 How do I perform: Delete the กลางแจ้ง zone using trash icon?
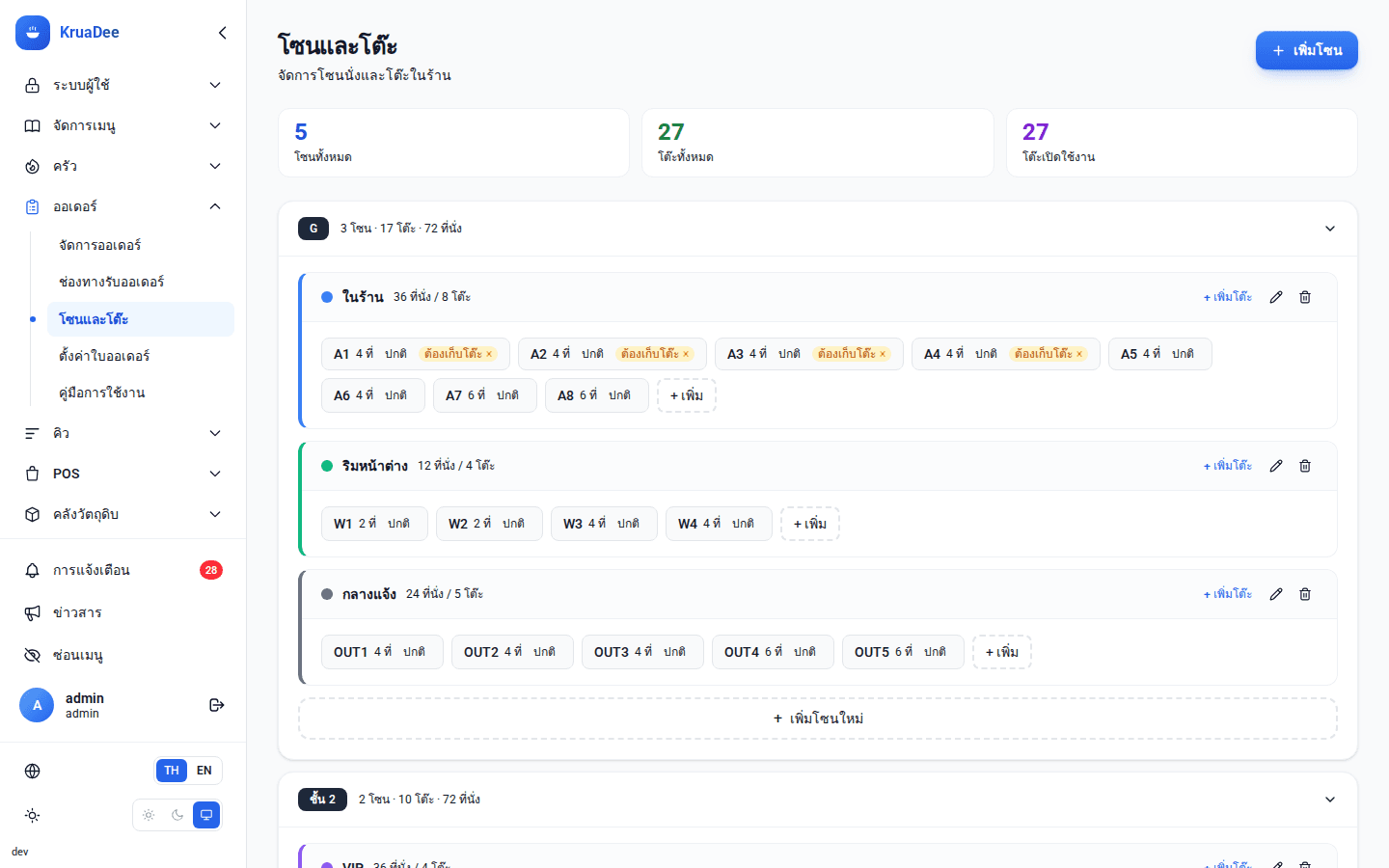click(1305, 594)
